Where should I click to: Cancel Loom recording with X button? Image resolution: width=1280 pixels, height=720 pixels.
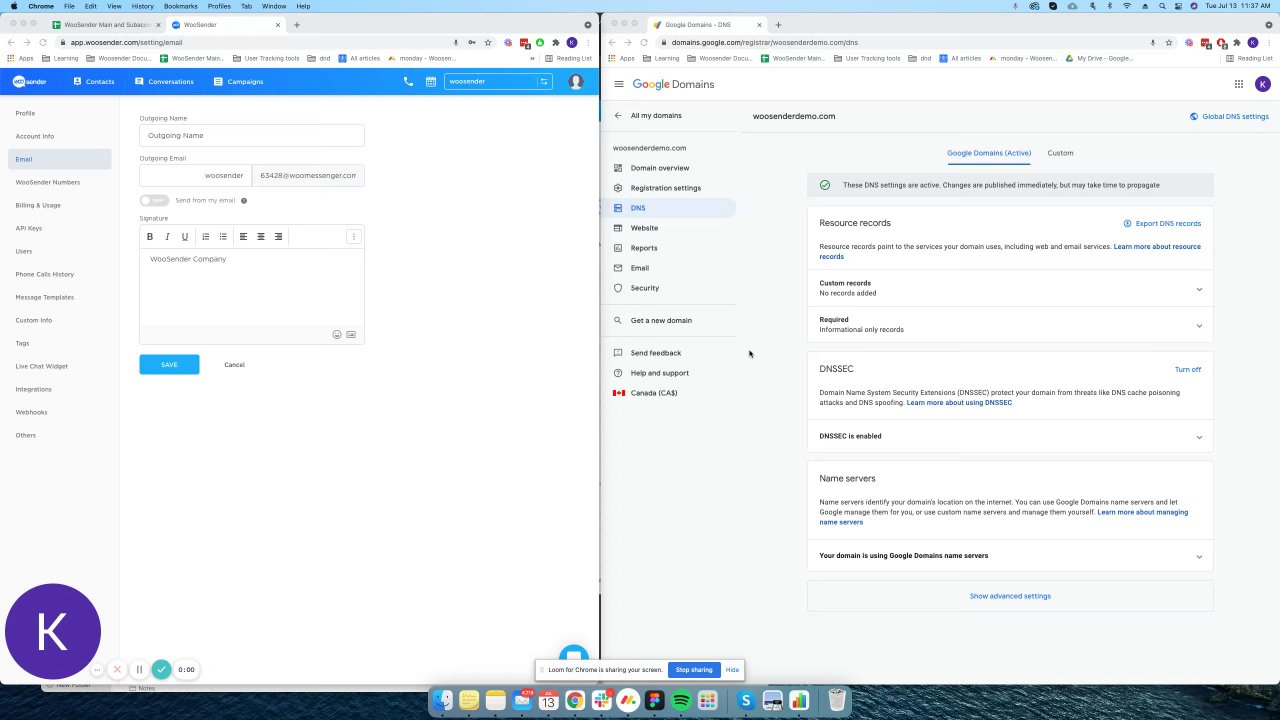click(117, 670)
